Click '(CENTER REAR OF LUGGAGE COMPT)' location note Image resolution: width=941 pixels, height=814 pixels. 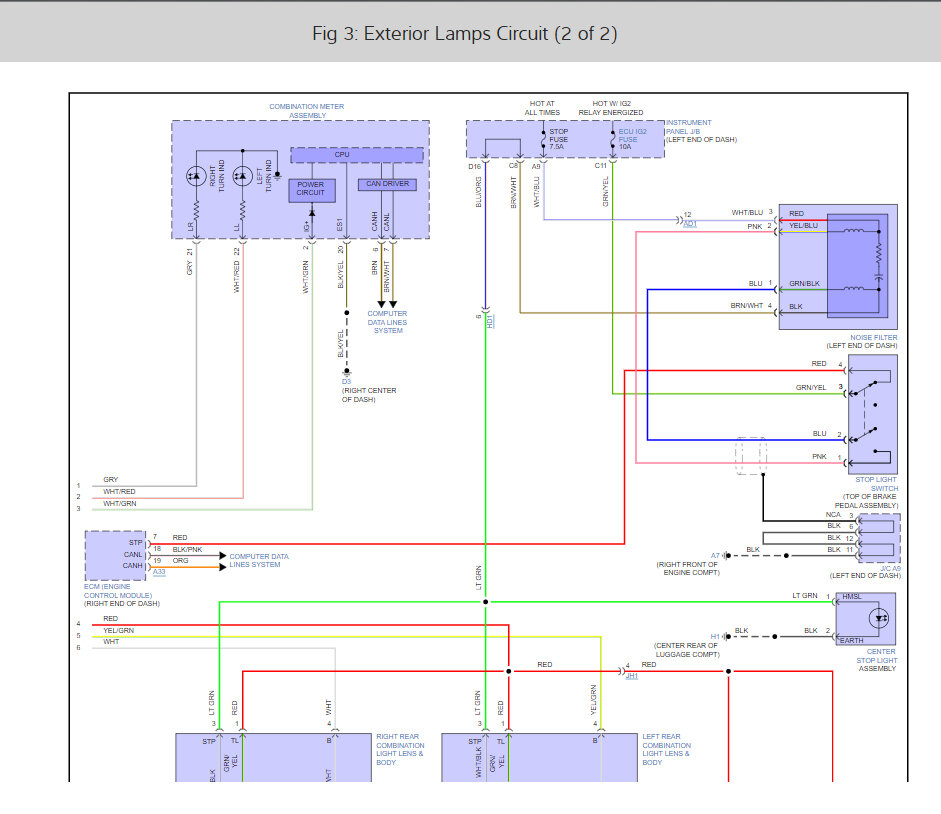point(687,650)
